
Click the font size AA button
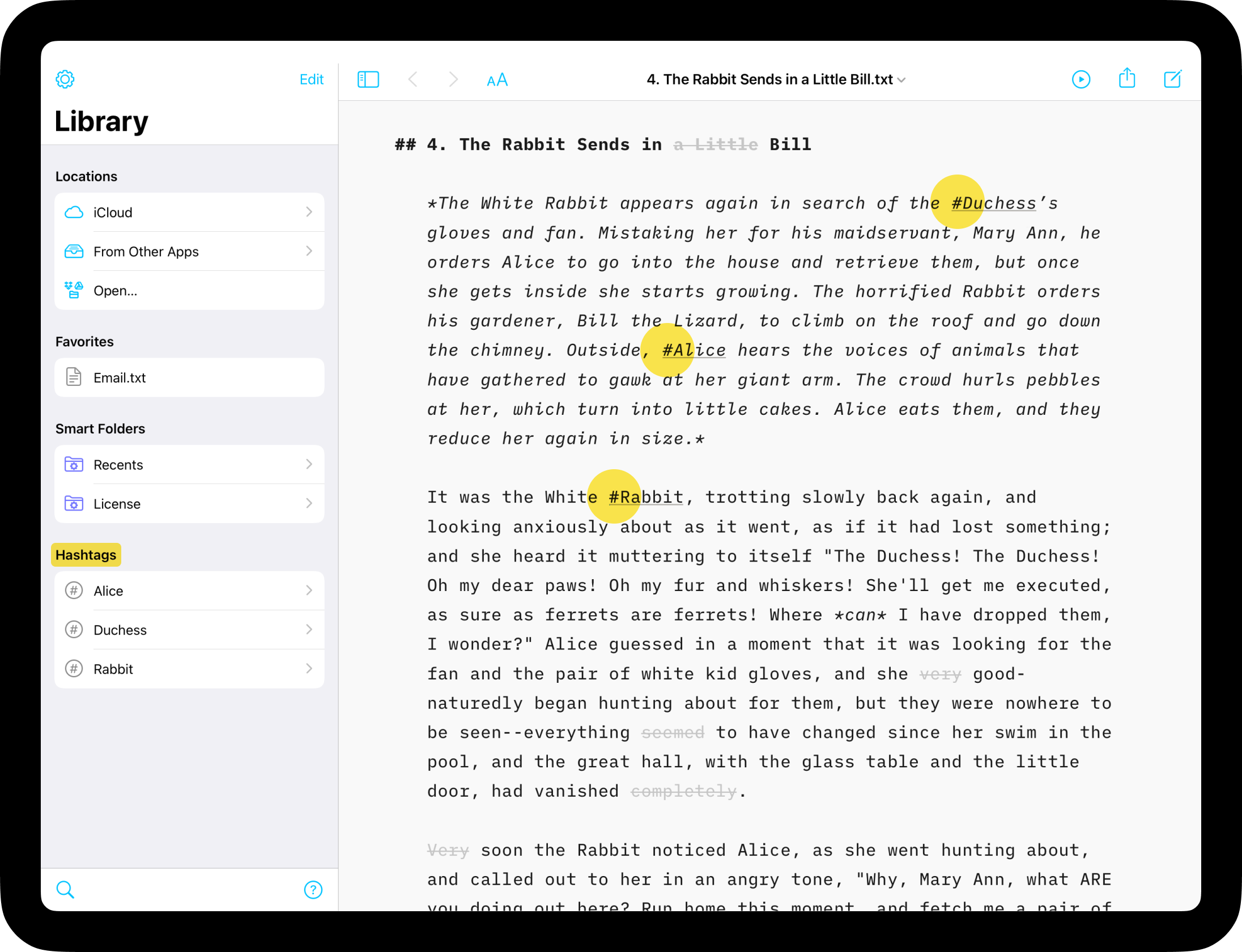497,80
